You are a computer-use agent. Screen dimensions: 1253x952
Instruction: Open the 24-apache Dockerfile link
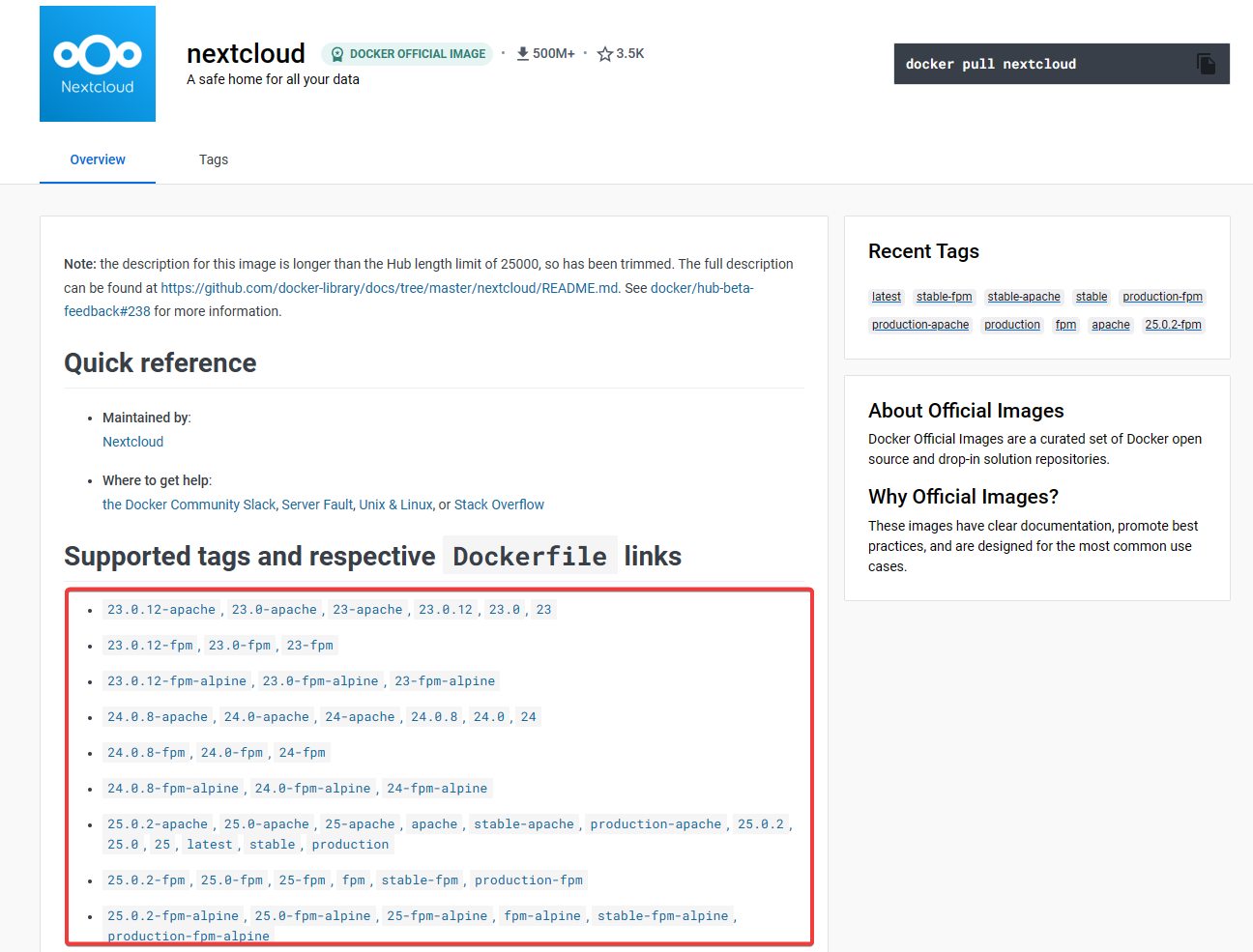coord(360,717)
